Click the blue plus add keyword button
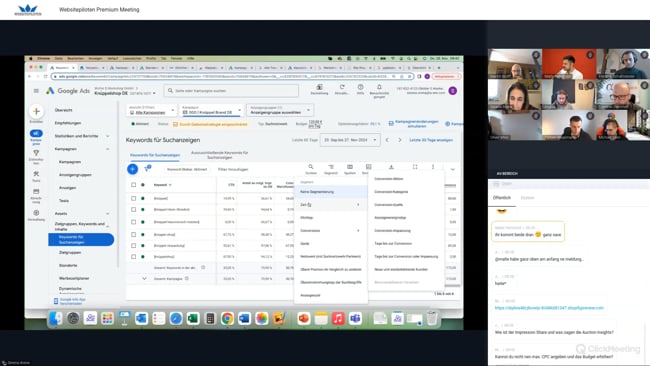Screen dimensions: 650x366 (133, 169)
